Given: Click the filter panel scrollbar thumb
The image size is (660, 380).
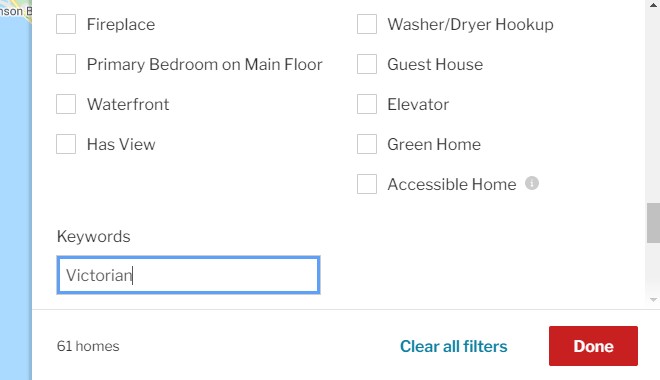Looking at the screenshot, I should point(653,223).
